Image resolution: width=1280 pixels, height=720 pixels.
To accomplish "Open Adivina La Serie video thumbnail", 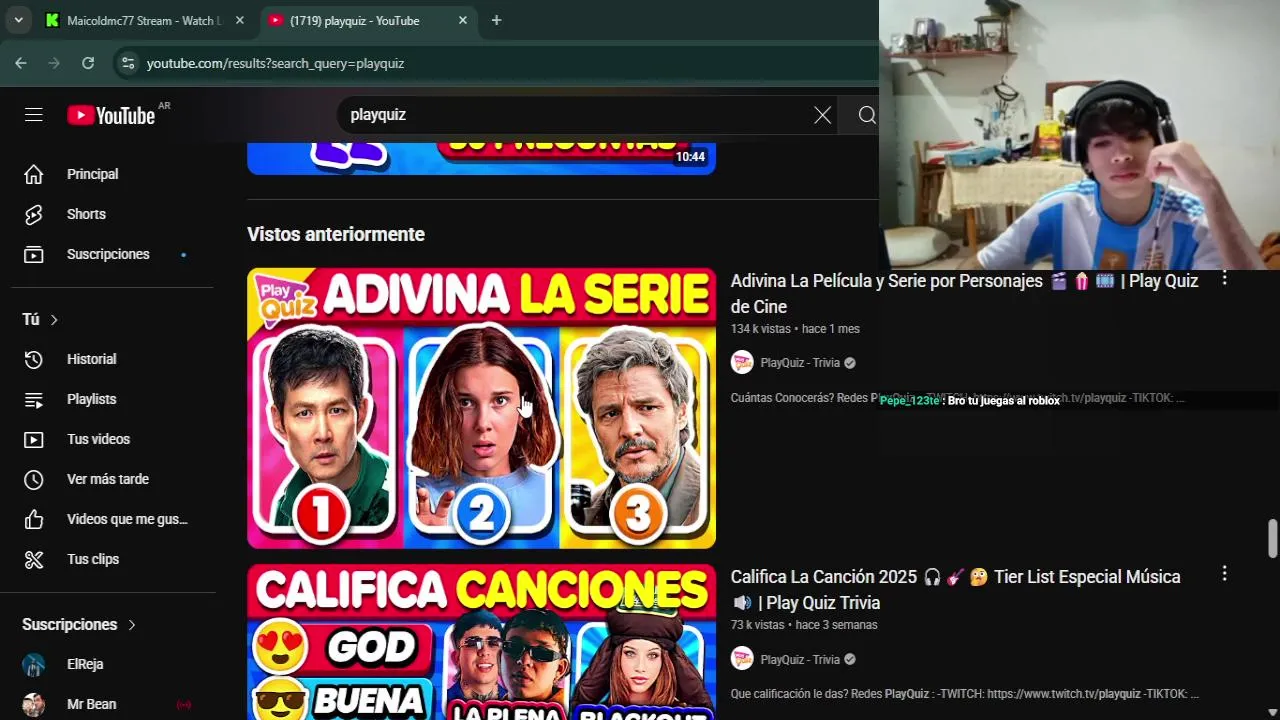I will [482, 408].
